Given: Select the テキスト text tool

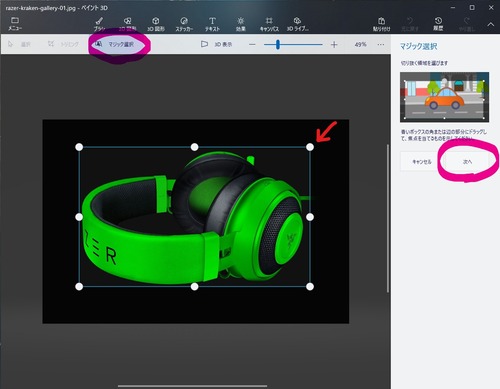Looking at the screenshot, I should (x=212, y=24).
